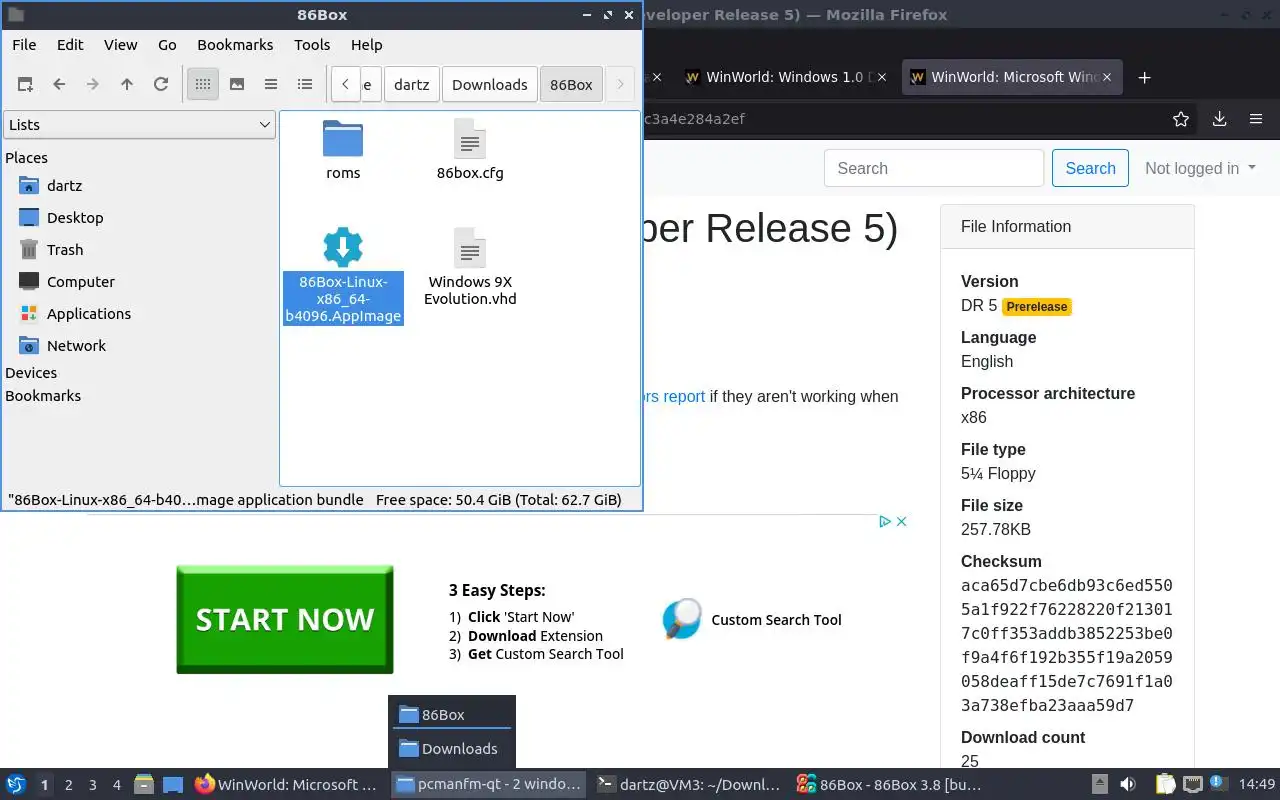Open the Not logged in dropdown
This screenshot has height=800, width=1280.
click(1200, 169)
